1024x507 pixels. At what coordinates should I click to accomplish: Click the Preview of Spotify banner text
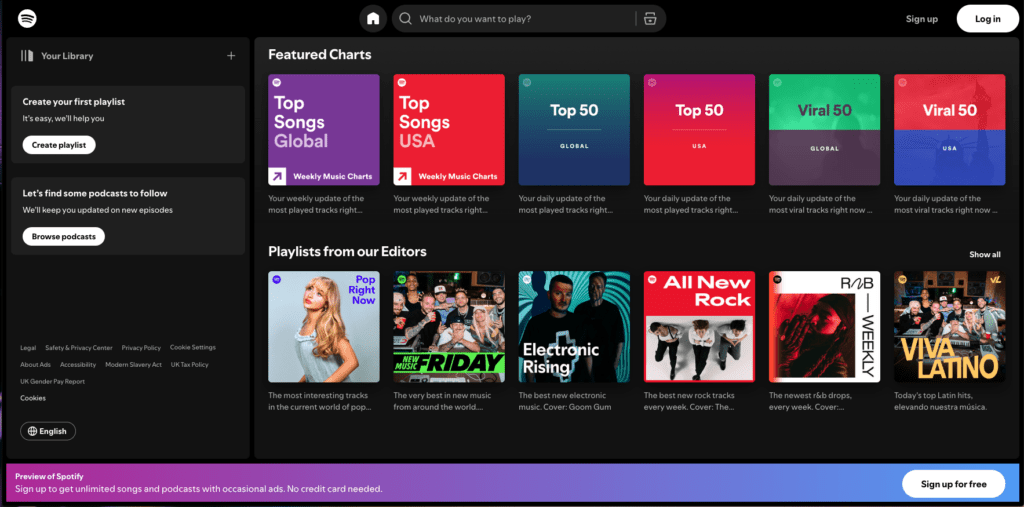(x=50, y=477)
